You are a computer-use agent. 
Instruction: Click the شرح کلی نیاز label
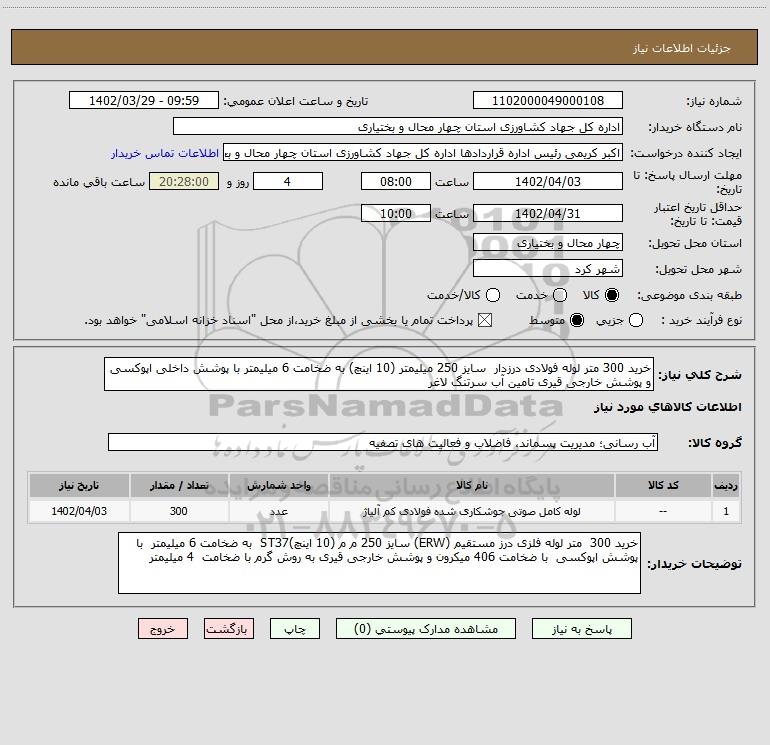(x=700, y=375)
